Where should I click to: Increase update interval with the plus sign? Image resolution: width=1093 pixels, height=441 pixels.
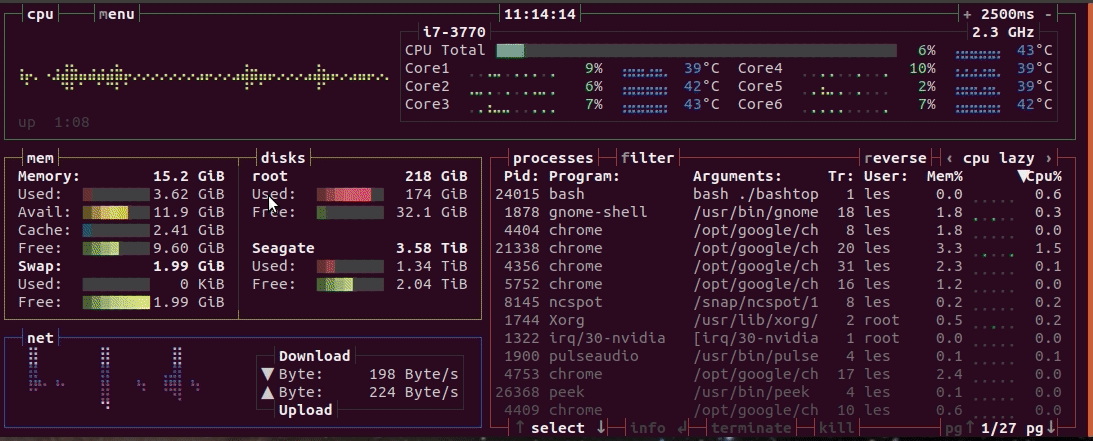(968, 14)
